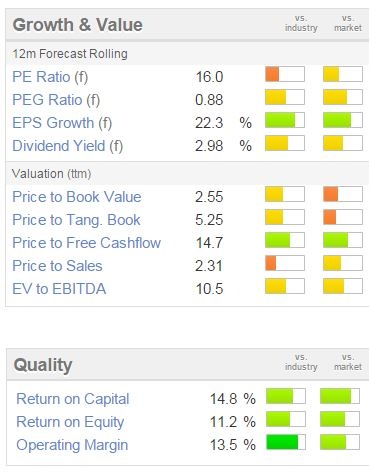Viewport: 369px width, 475px height.
Task: Open the Price to Sales link
Action: 57,266
